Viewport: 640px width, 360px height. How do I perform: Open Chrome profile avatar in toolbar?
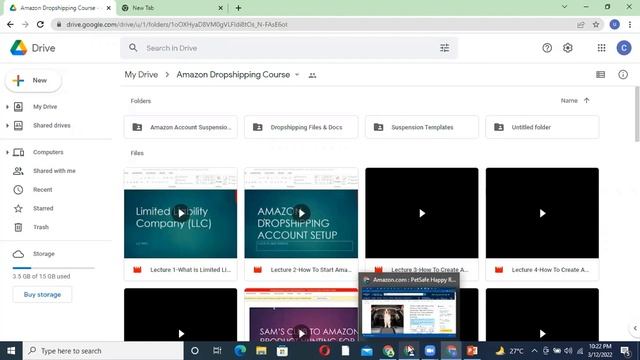click(x=614, y=24)
